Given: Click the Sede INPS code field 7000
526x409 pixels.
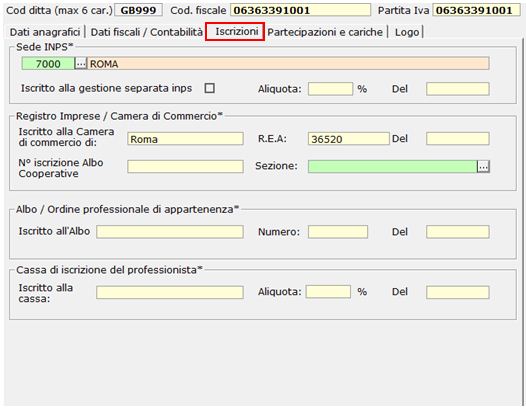Looking at the screenshot, I should pos(48,63).
